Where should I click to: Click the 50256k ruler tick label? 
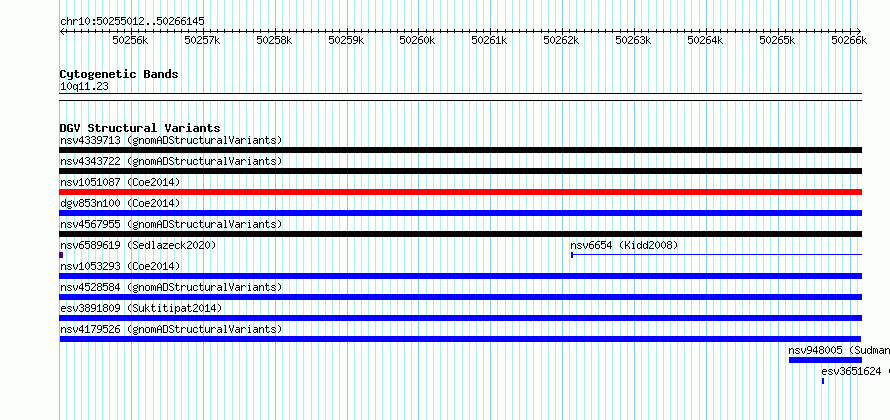[131, 40]
